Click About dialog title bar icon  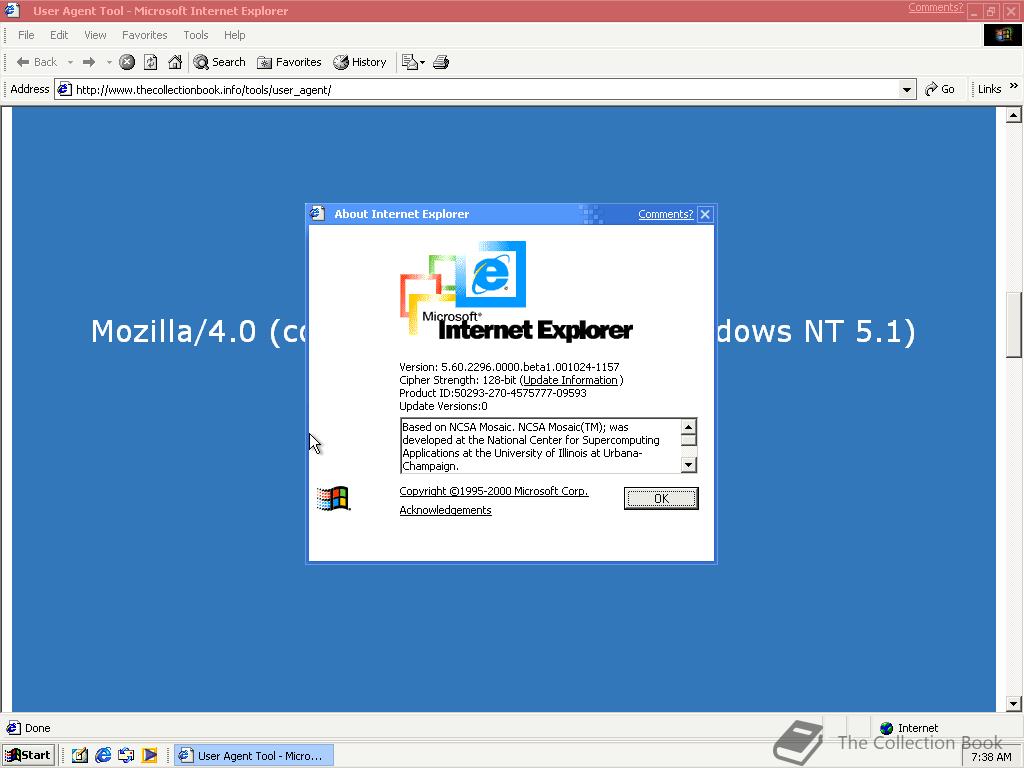(x=318, y=214)
